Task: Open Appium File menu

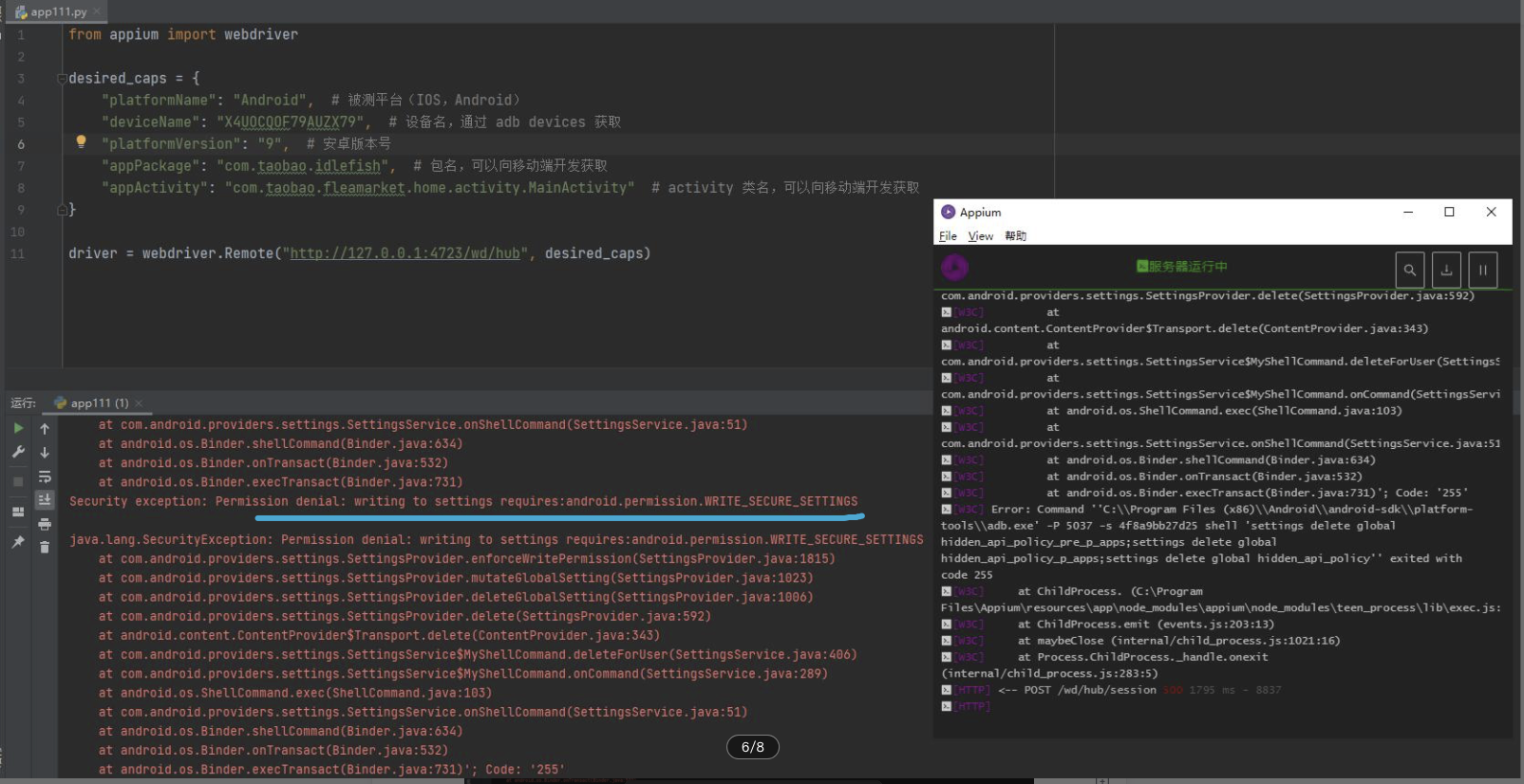Action: (x=948, y=236)
